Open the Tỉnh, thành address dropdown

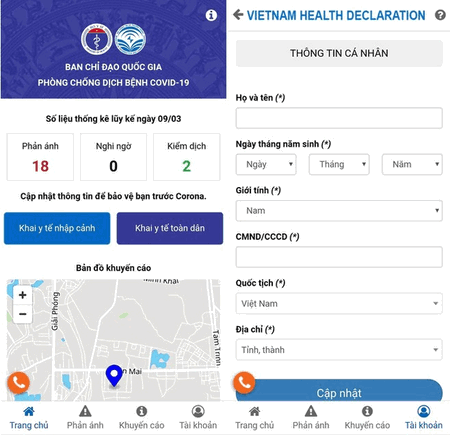click(x=339, y=350)
